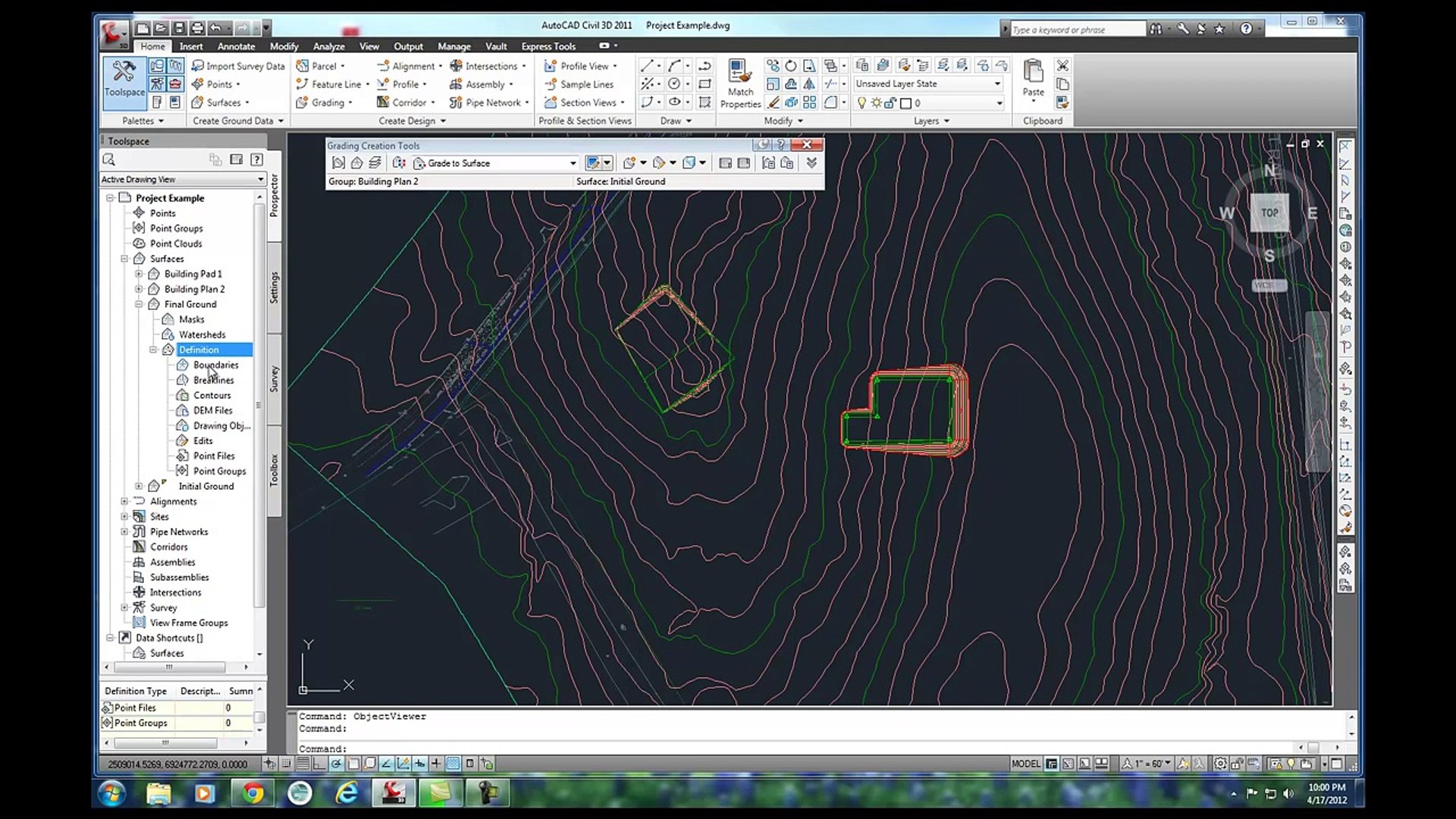Screen dimensions: 1456x819
Task: Expand the Initial Ground surface node
Action: [x=139, y=486]
